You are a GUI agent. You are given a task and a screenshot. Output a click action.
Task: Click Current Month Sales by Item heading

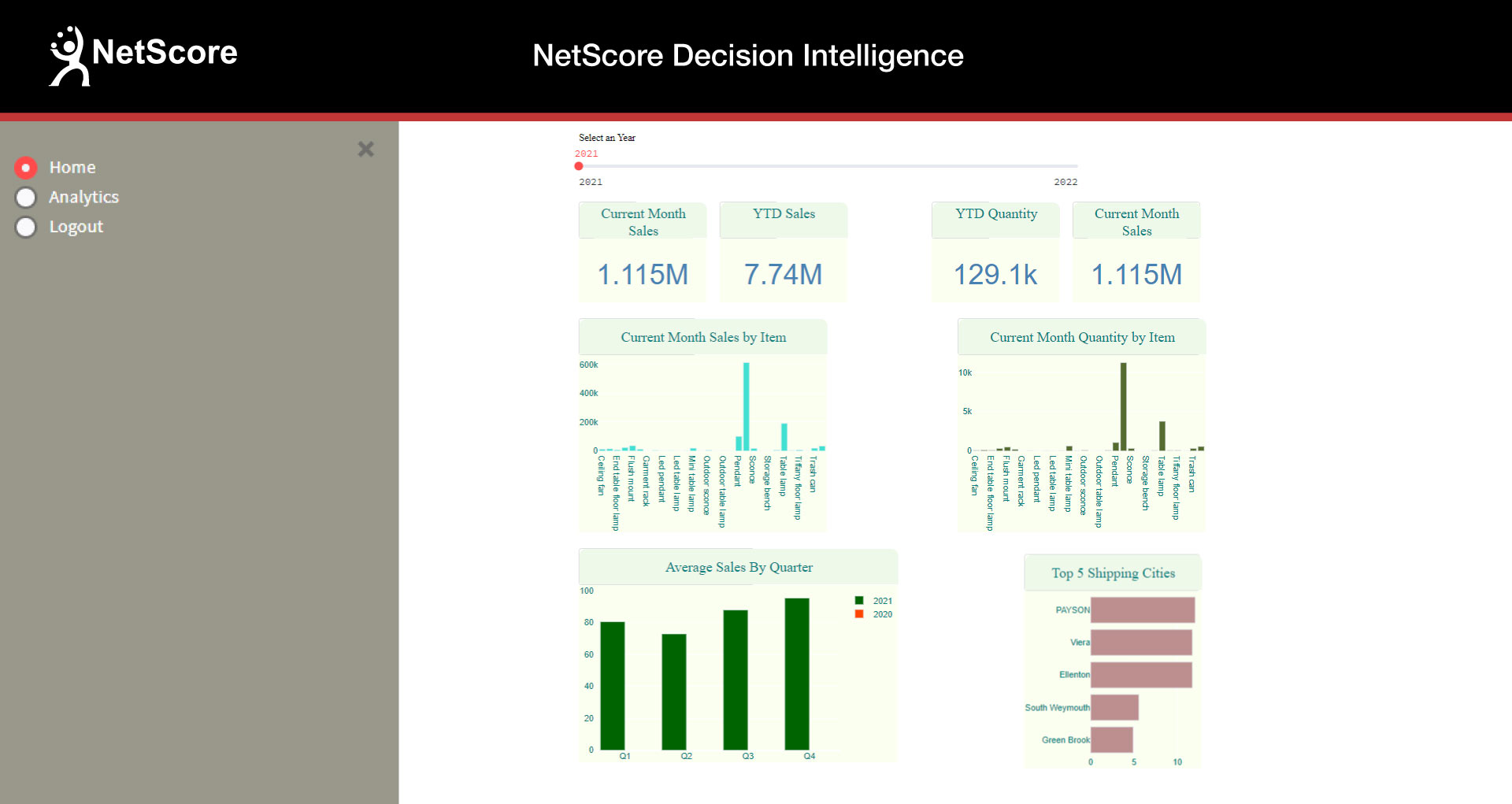[703, 337]
